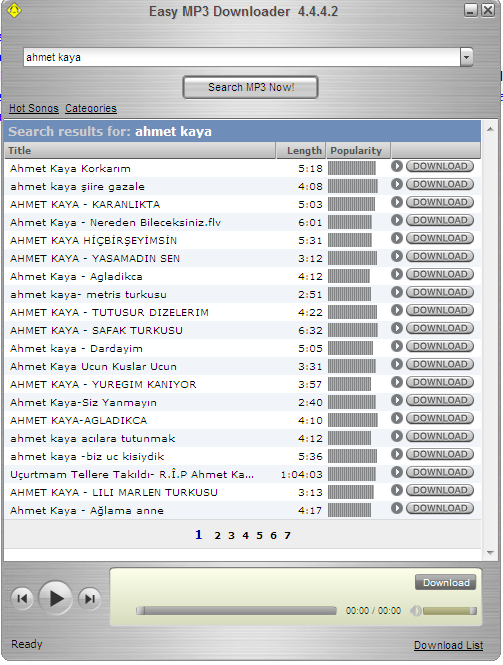This screenshot has width=503, height=665.
Task: Play preview of YASAMADIN SEN
Action: [x=397, y=256]
